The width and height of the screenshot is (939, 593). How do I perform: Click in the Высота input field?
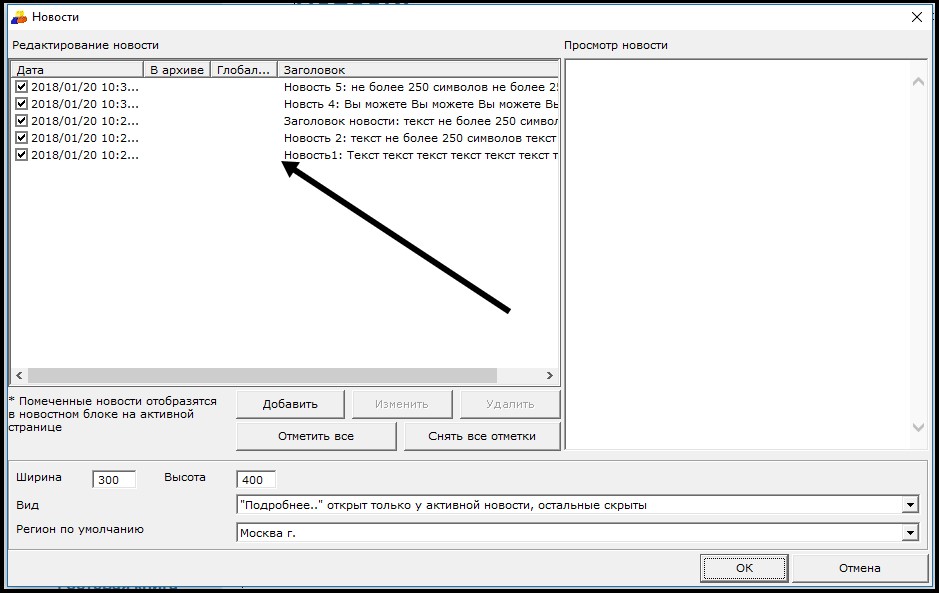point(256,480)
